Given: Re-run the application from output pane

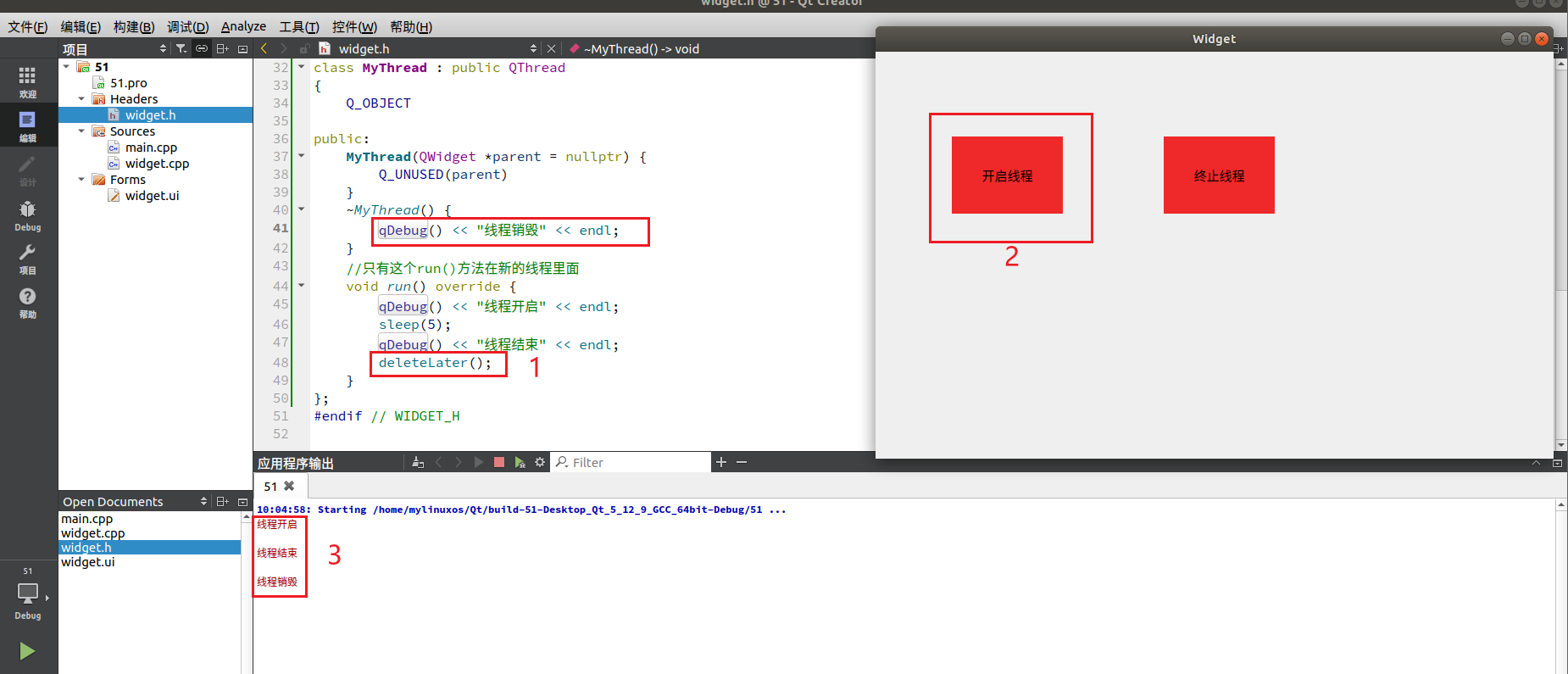Looking at the screenshot, I should (x=479, y=462).
